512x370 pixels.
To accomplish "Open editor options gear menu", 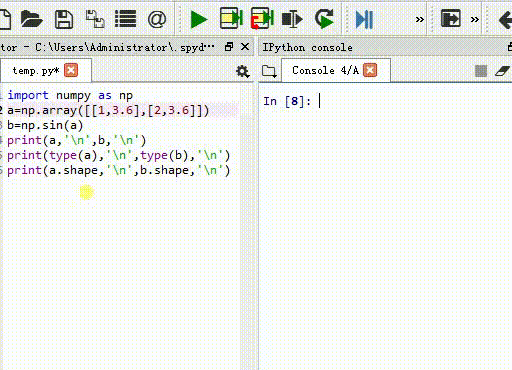I will 243,71.
